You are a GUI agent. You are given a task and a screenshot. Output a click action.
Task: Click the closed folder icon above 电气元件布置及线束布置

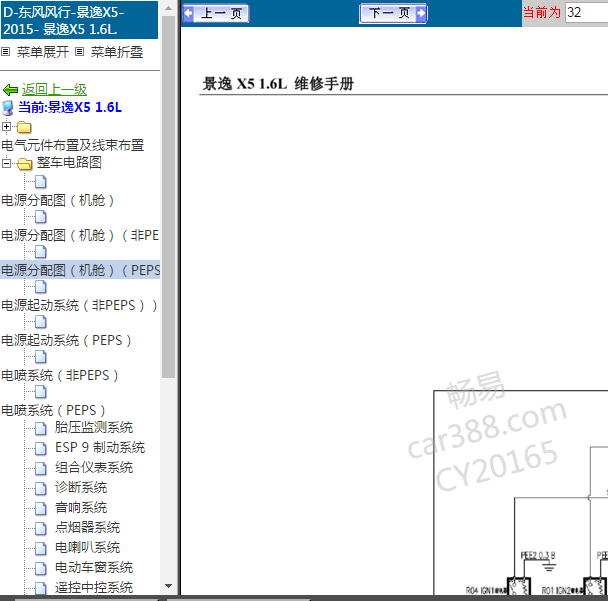(x=24, y=127)
